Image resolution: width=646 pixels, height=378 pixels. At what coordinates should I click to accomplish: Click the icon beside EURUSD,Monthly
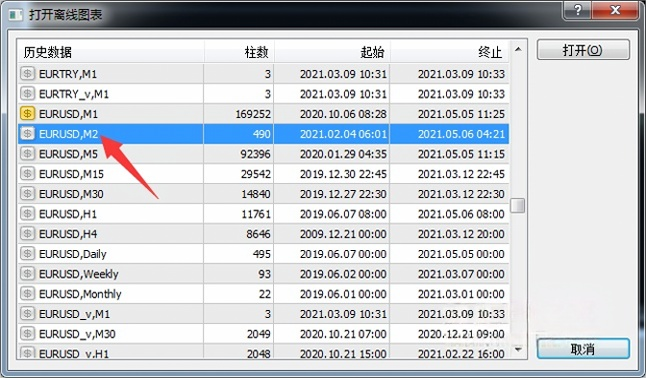coord(28,294)
